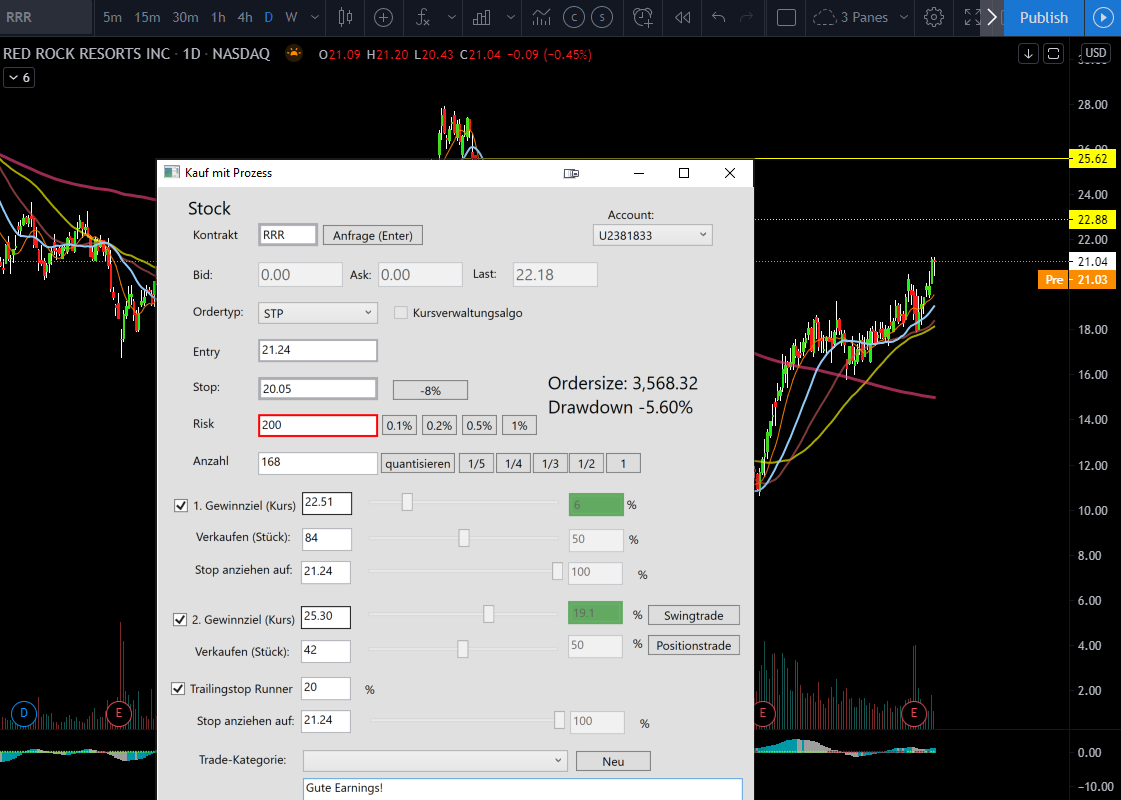
Task: Open the Account U2381833 dropdown
Action: pos(652,234)
